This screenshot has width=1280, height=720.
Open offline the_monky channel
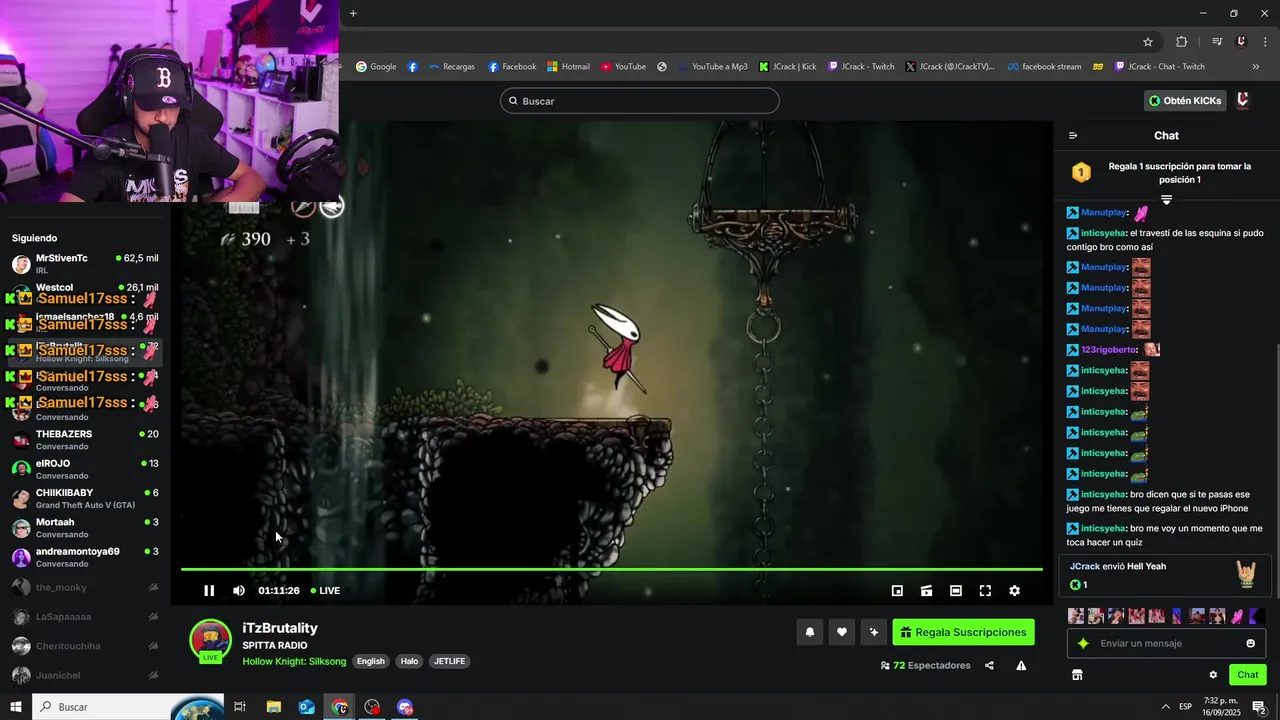click(x=85, y=587)
